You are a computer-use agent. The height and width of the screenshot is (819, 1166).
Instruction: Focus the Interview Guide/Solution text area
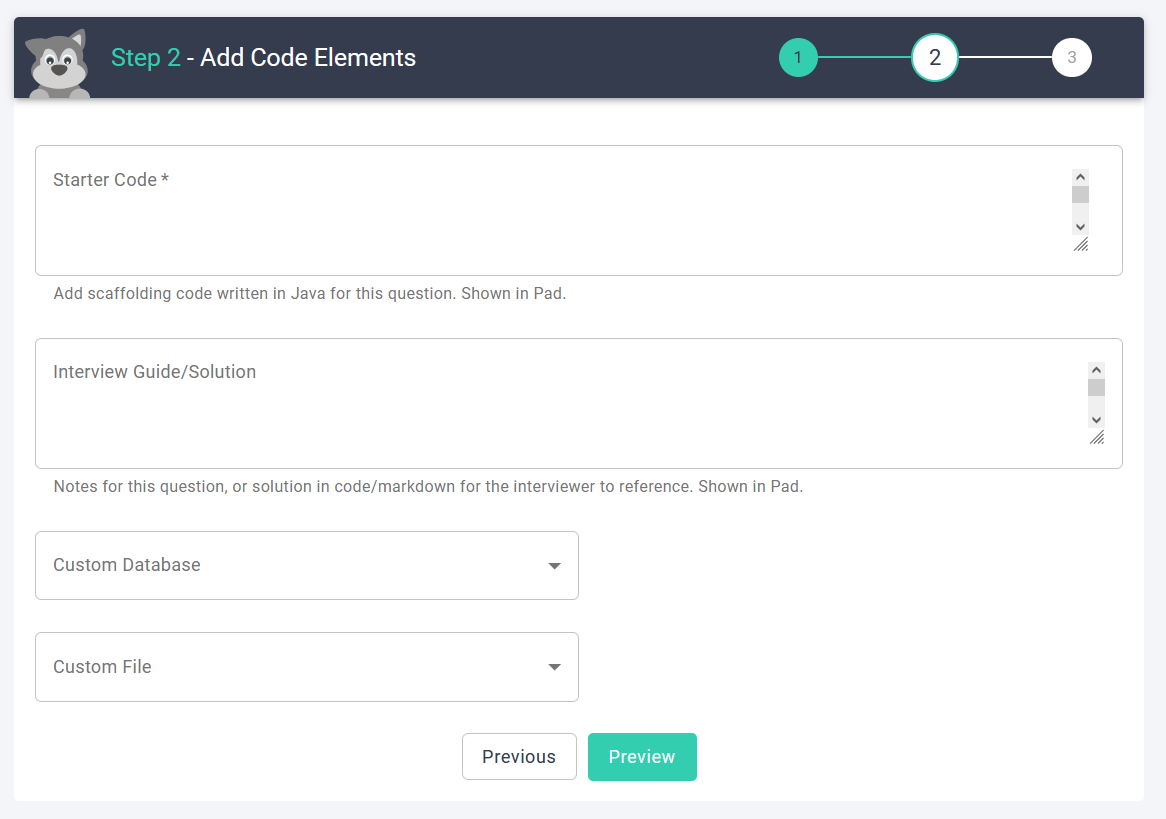tap(579, 403)
